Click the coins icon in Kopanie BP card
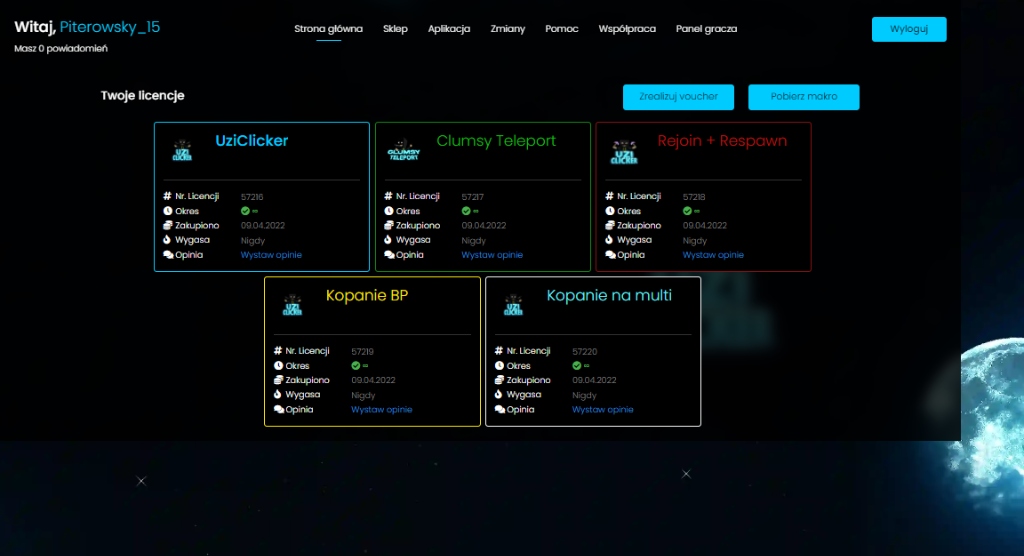Screen dimensions: 1024x556 coord(278,380)
